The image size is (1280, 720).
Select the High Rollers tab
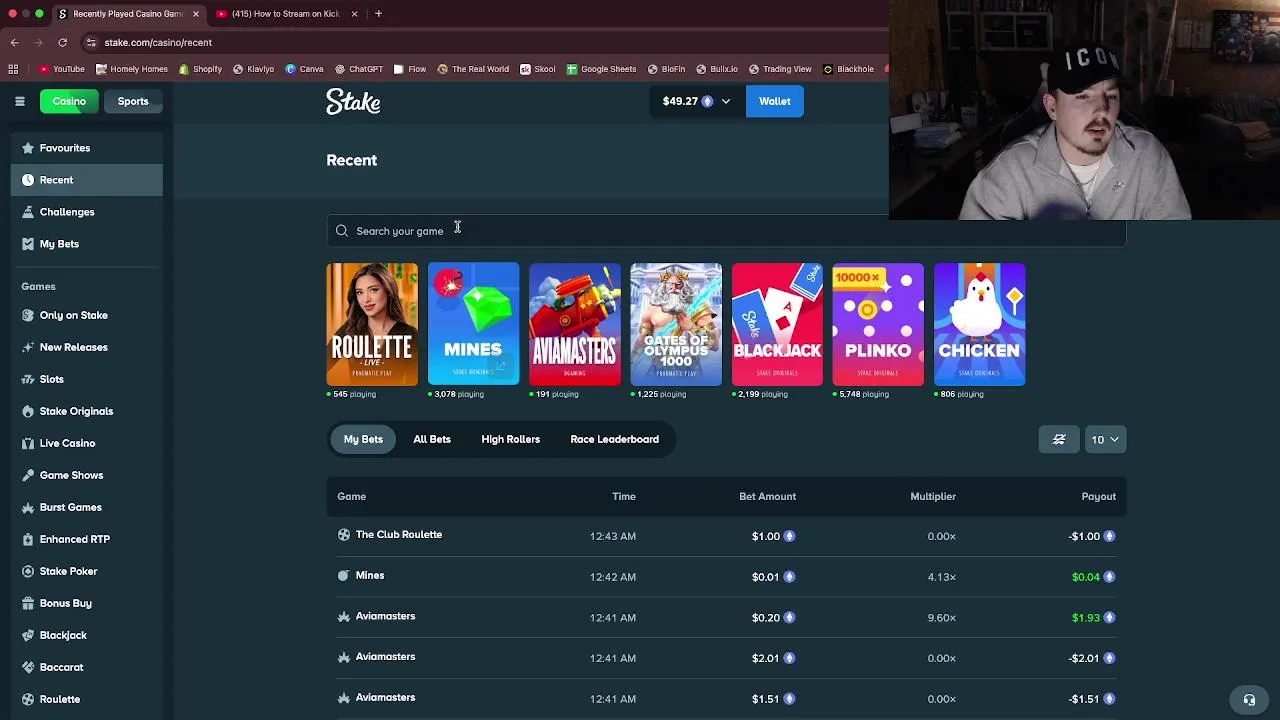(510, 439)
